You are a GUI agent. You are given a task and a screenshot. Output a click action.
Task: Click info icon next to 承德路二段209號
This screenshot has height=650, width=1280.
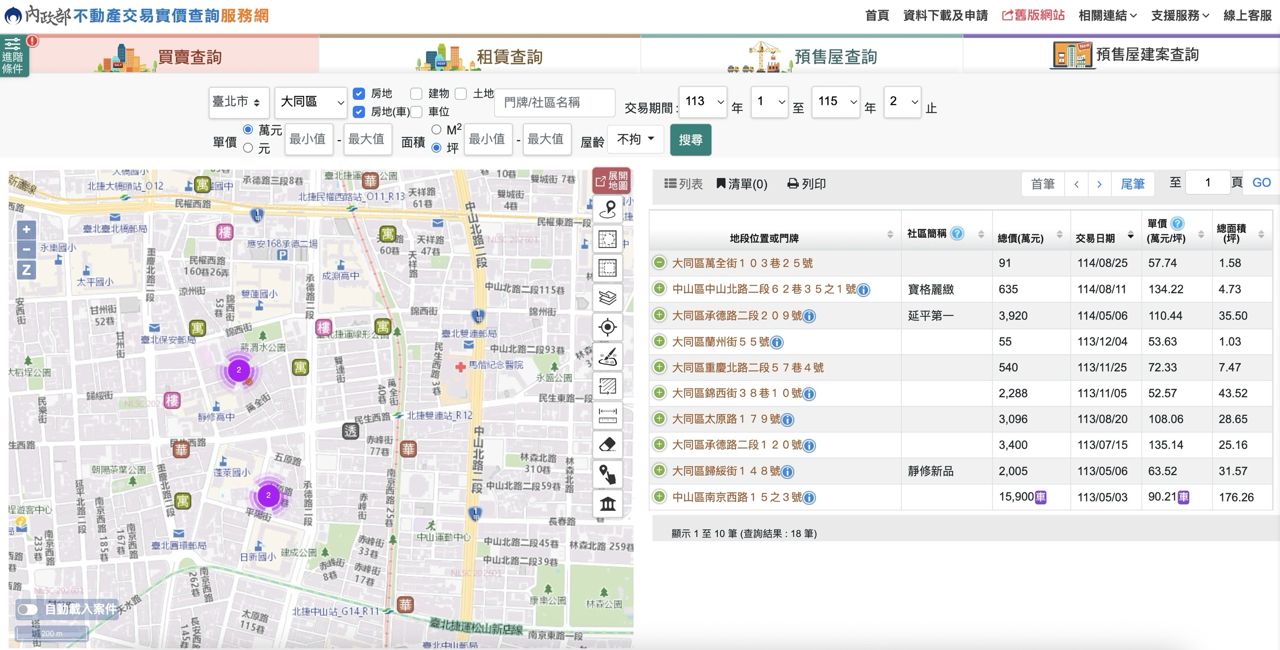810,316
